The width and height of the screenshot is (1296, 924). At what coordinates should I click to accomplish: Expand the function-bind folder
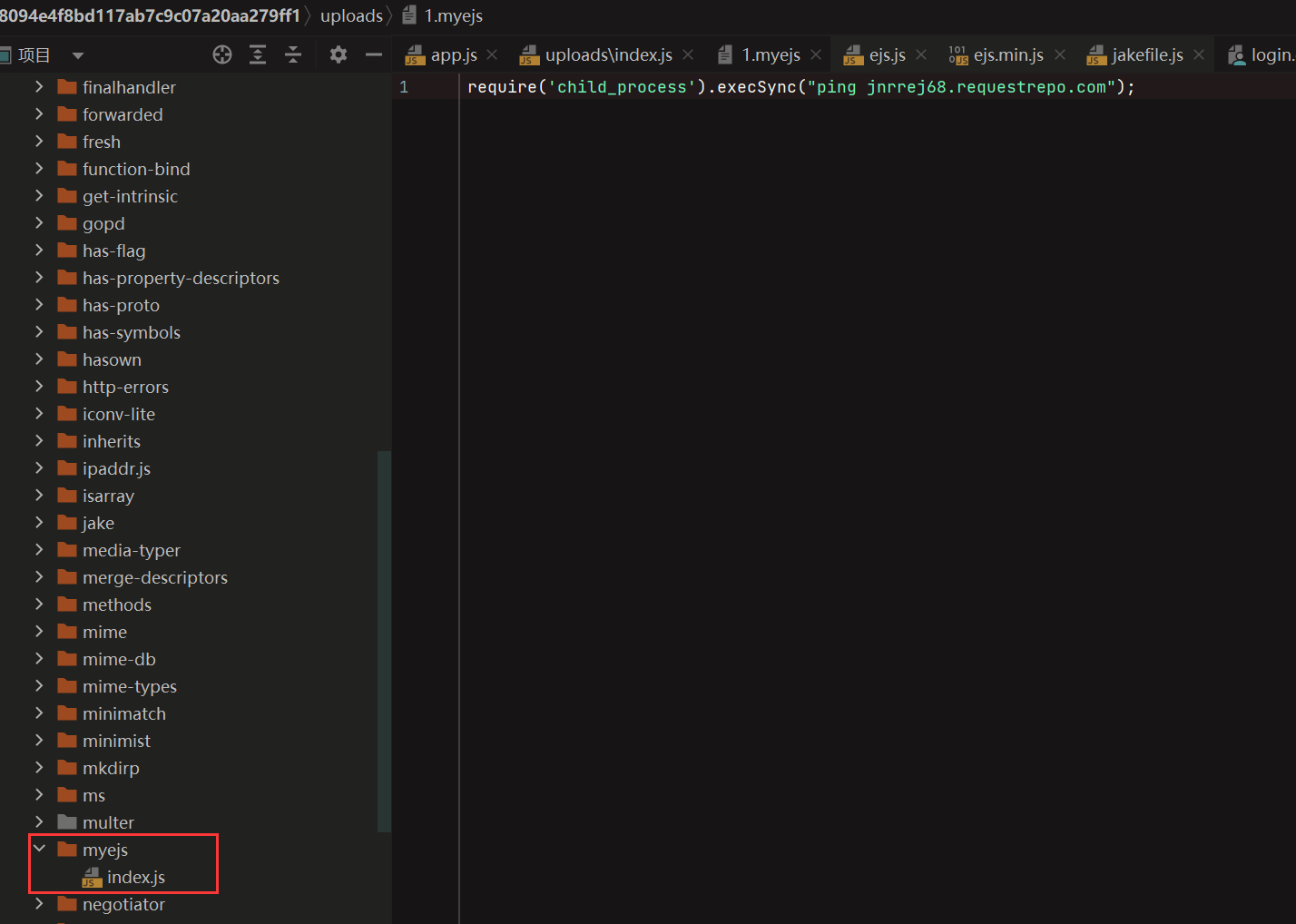click(x=39, y=169)
